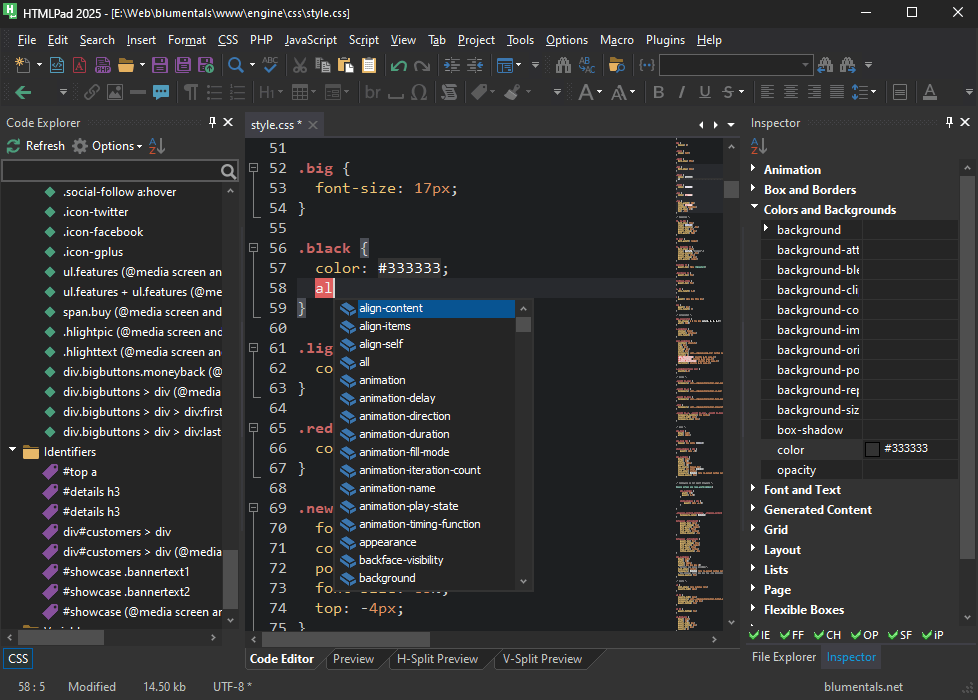Open the CSS menu
978x700 pixels.
(228, 40)
